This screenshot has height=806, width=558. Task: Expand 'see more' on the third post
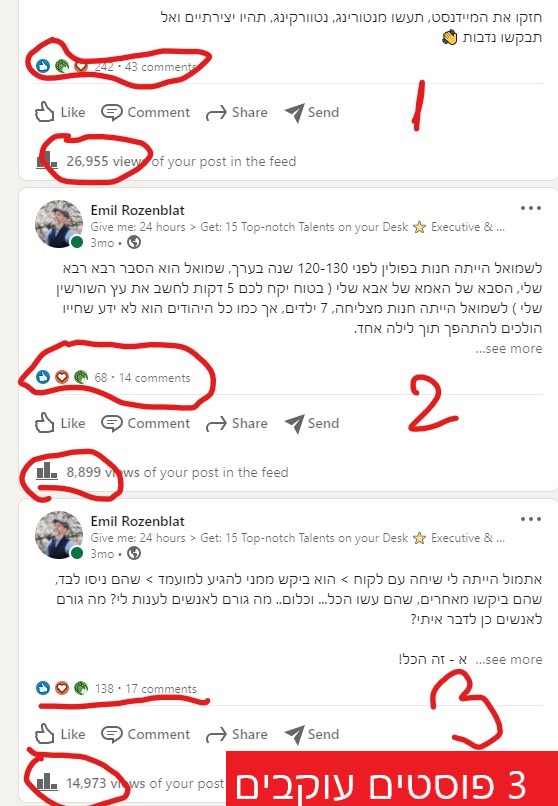[x=509, y=660]
